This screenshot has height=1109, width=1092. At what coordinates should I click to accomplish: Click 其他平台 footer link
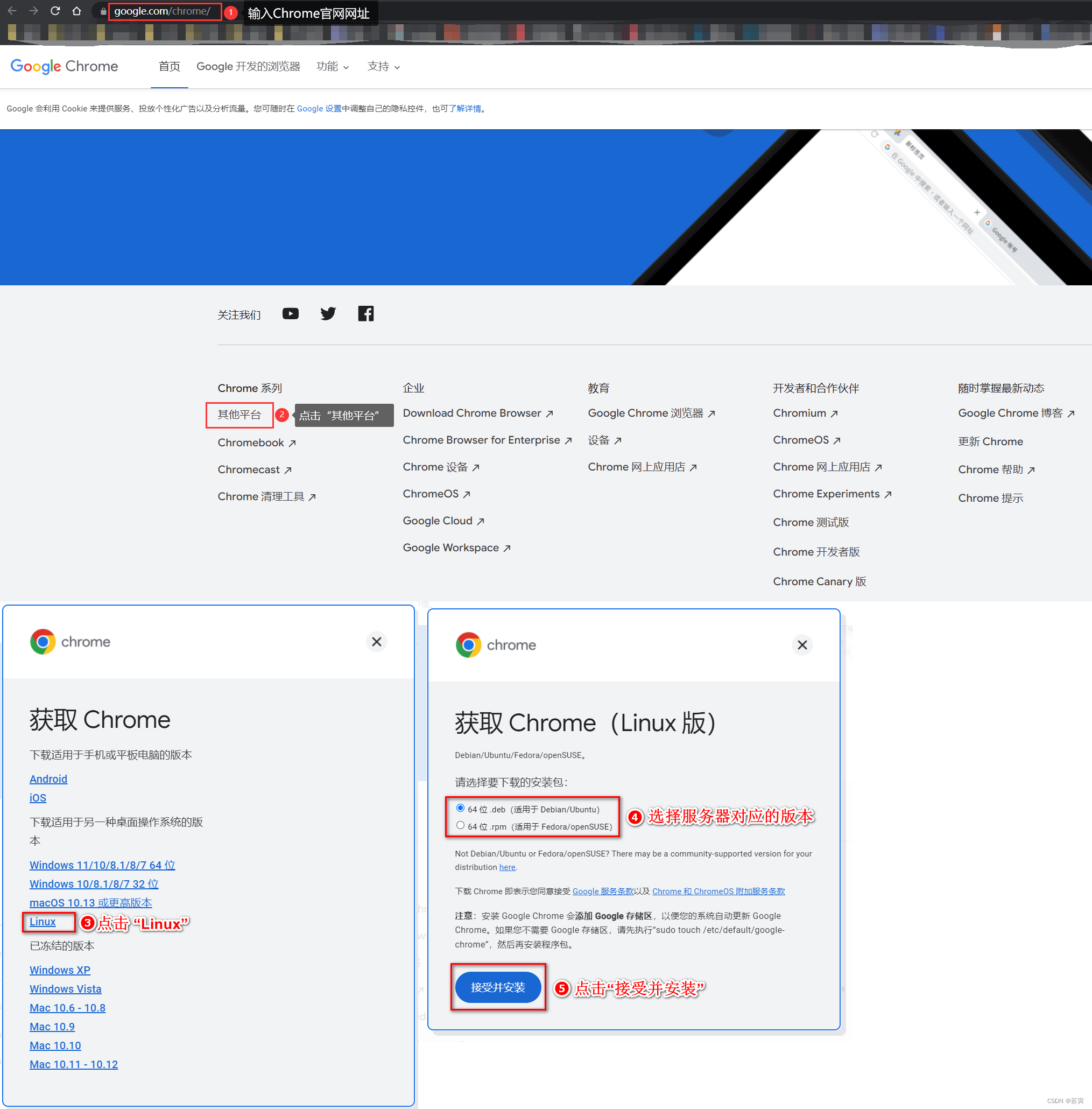(x=239, y=415)
